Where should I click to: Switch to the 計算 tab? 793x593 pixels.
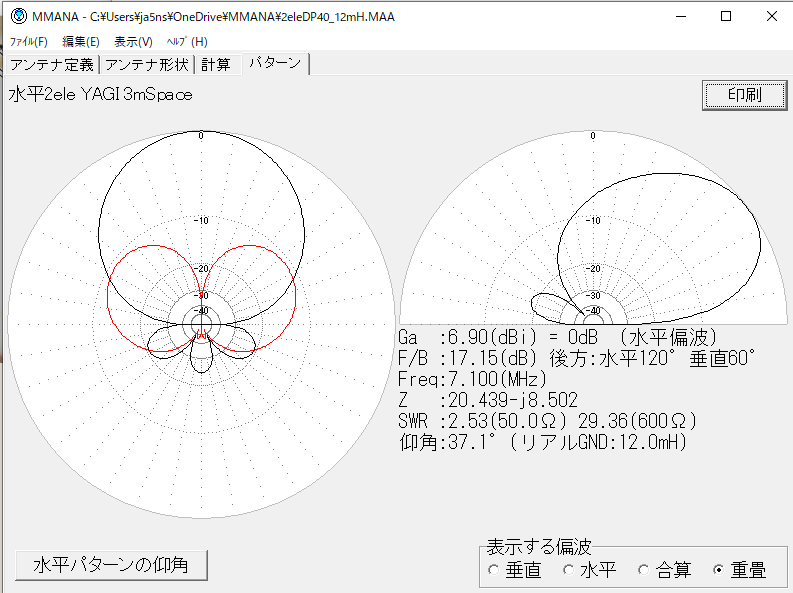click(216, 65)
